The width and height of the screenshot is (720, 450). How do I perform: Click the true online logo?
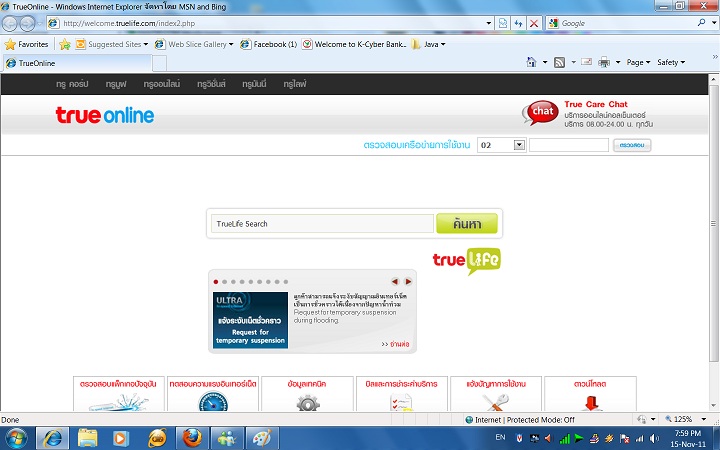105,115
